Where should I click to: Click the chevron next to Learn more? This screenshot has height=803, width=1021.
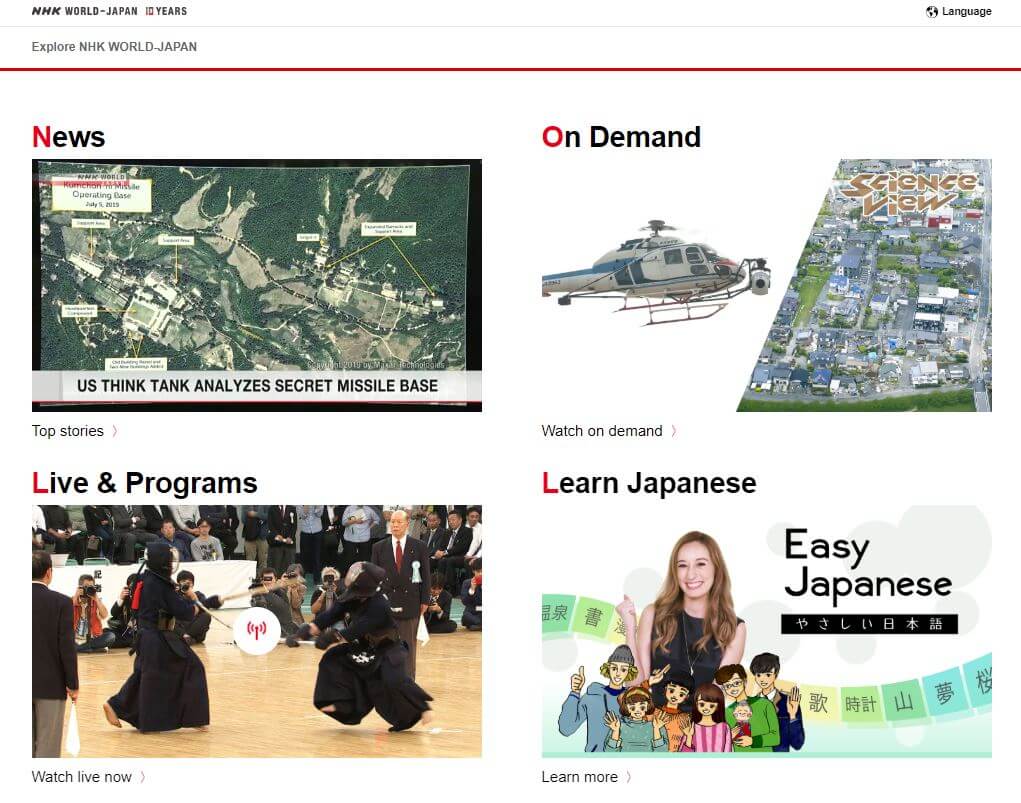628,777
